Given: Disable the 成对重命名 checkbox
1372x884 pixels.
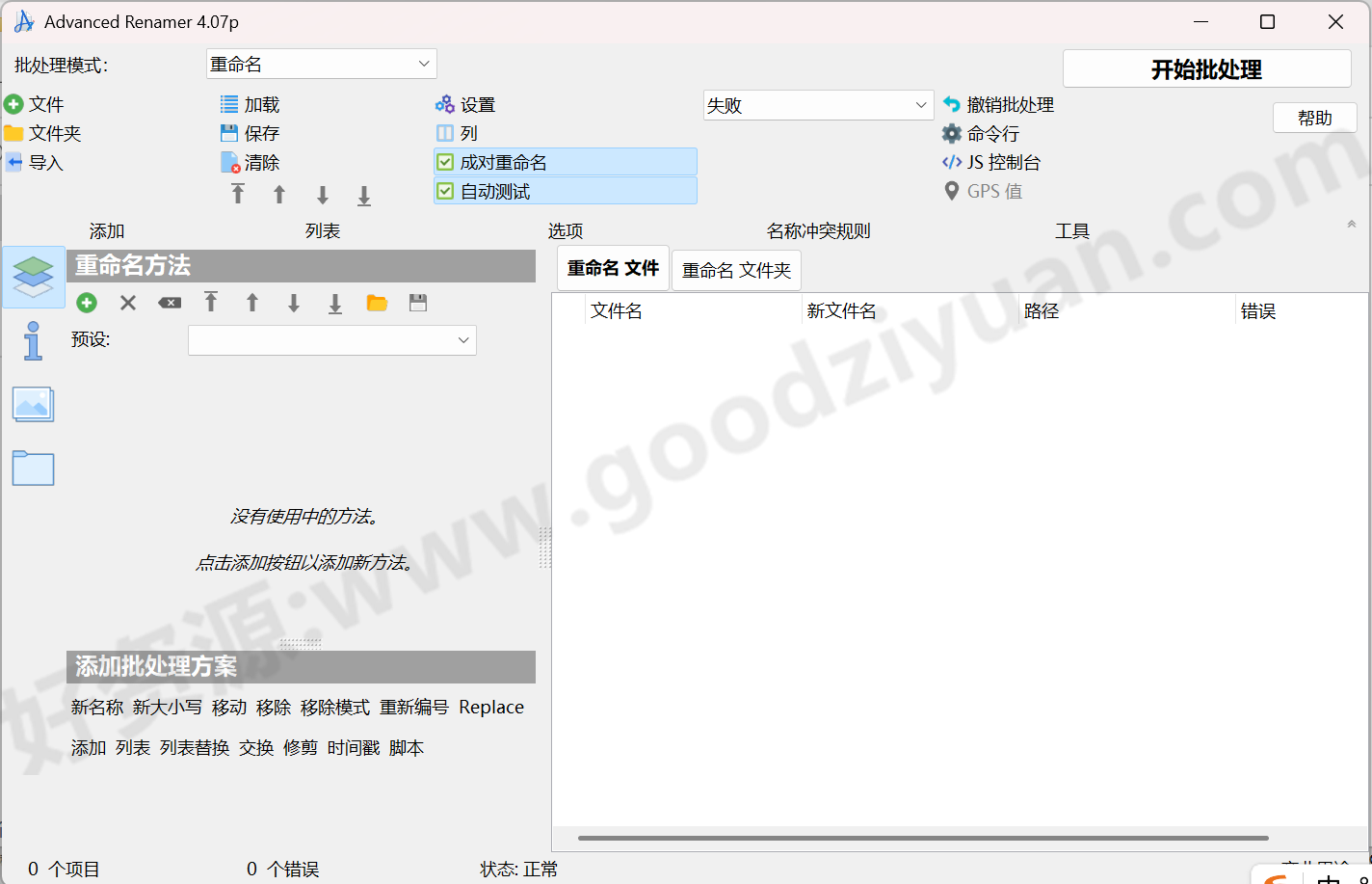Looking at the screenshot, I should pos(444,161).
